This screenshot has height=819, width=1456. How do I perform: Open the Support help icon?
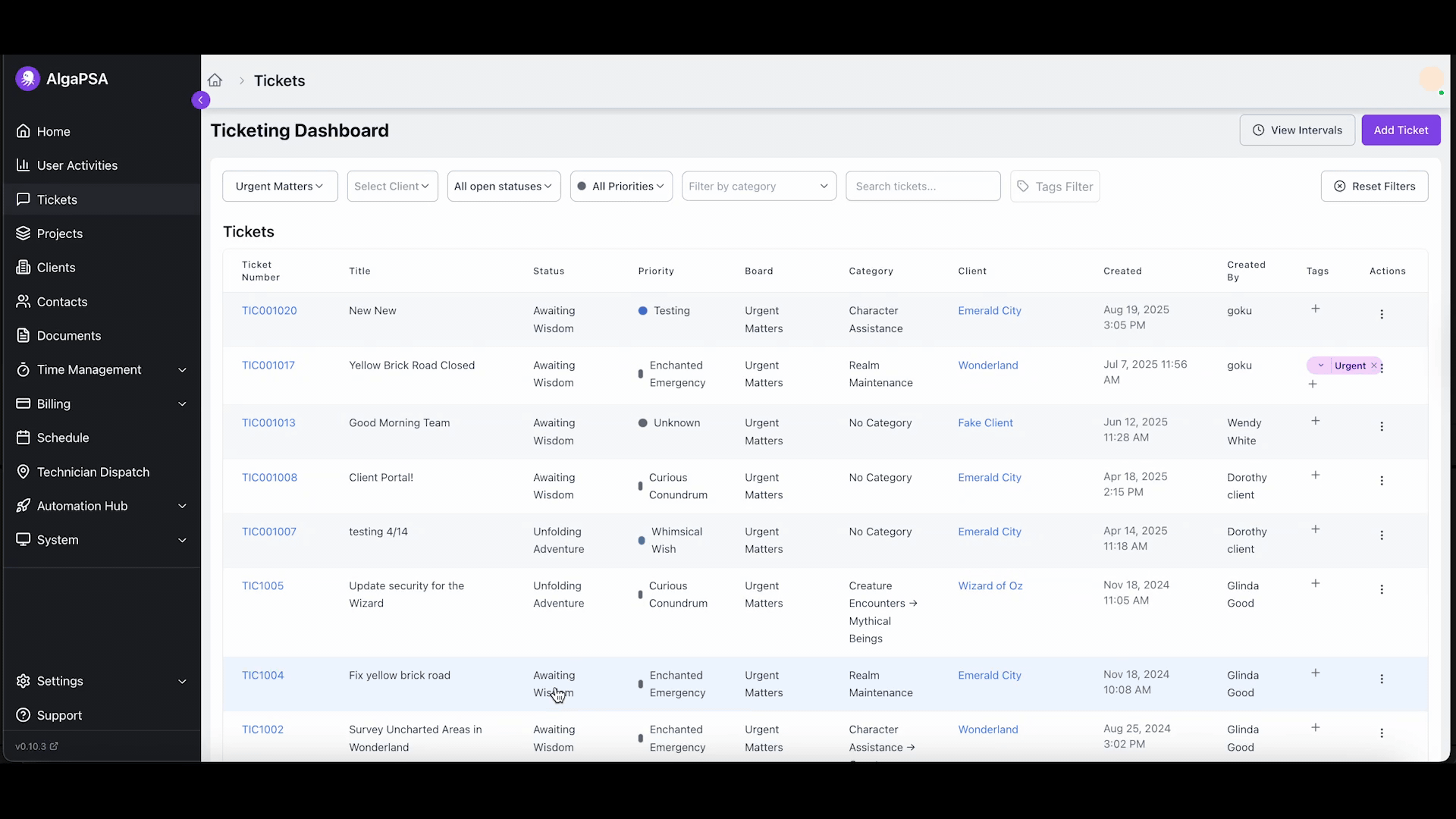pyautogui.click(x=24, y=715)
